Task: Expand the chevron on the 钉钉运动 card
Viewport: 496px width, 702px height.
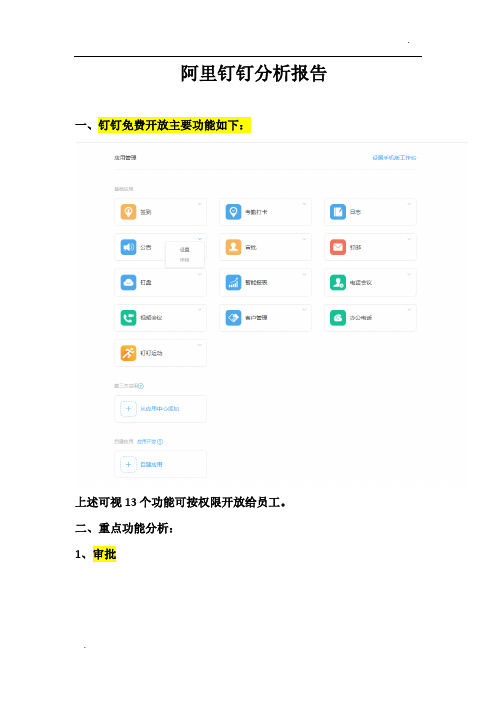Action: (200, 345)
